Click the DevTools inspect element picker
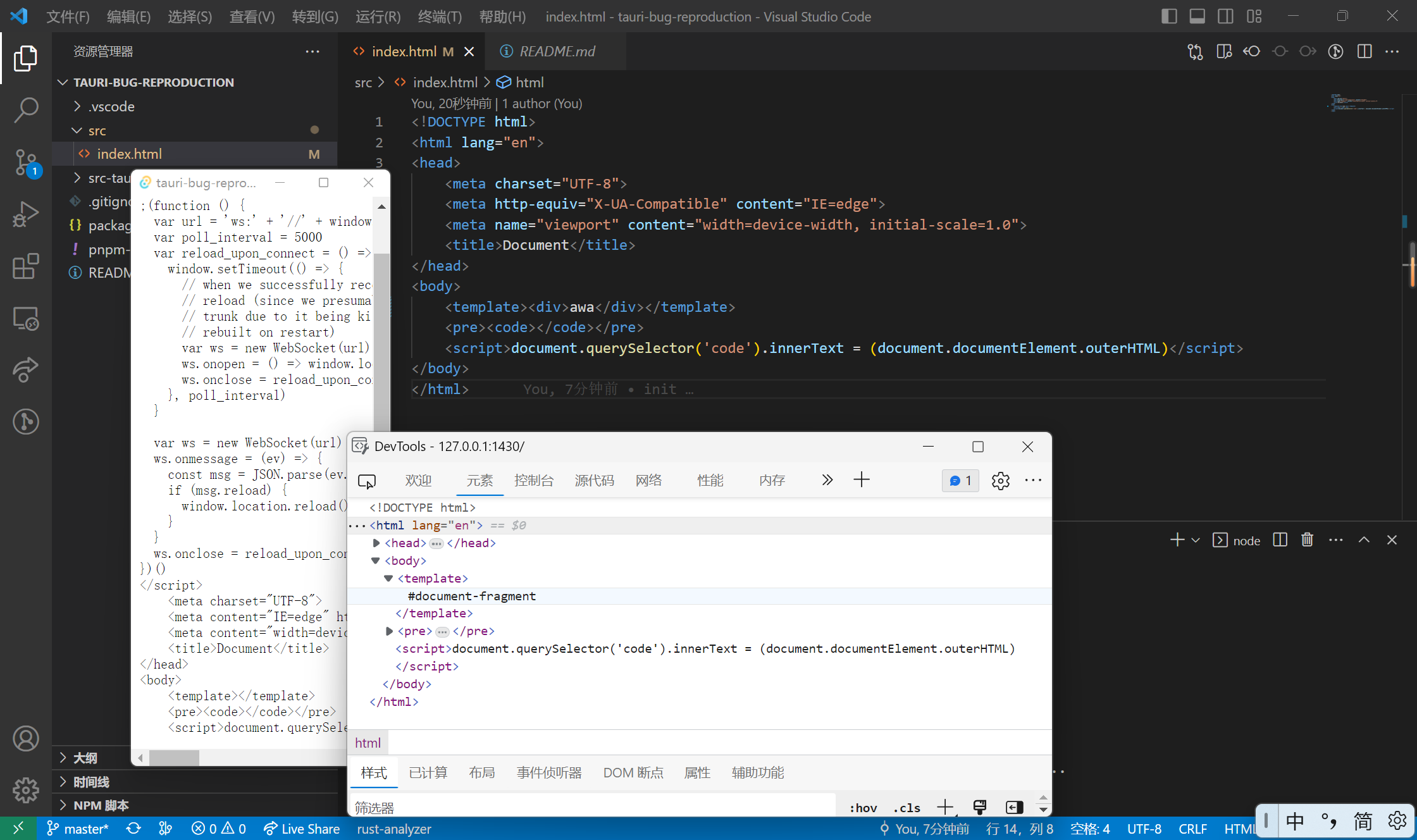 367,481
